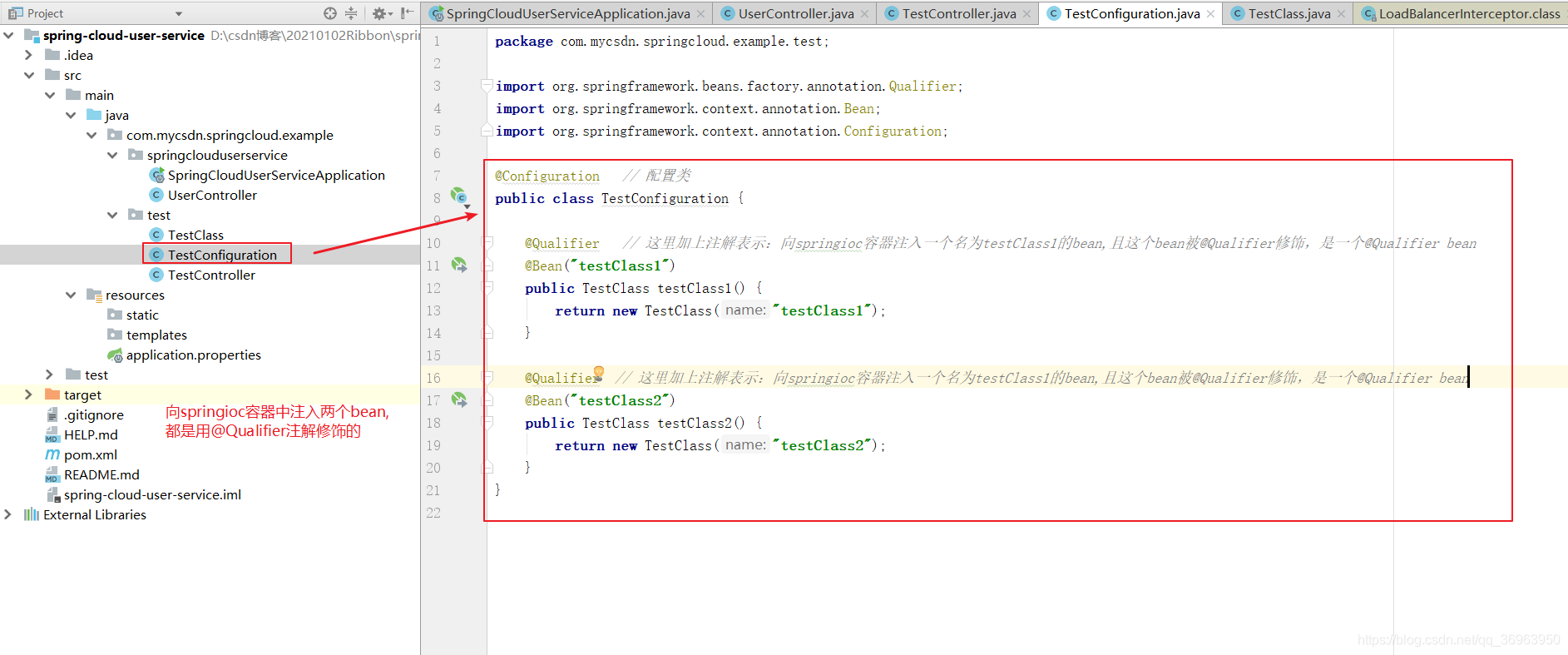Collapse the java folder

(71, 115)
